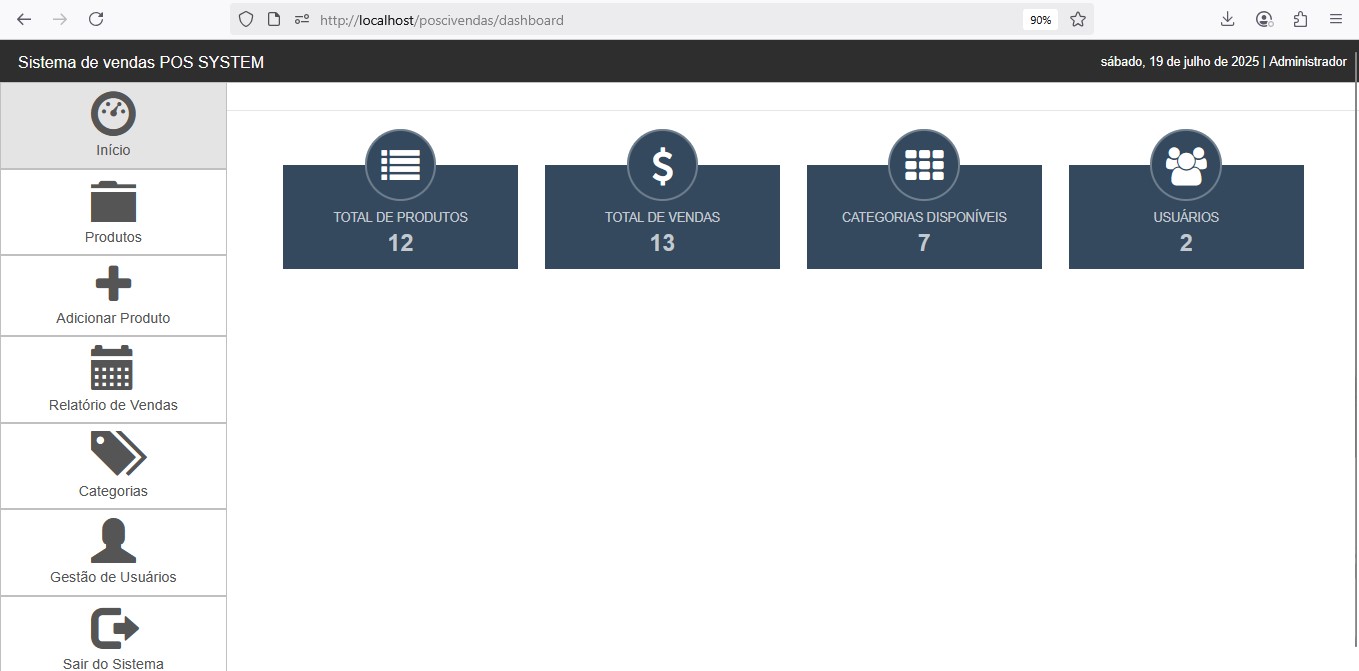Open the browser extensions puzzle icon
Screen dimensions: 1359x671
point(1299,18)
